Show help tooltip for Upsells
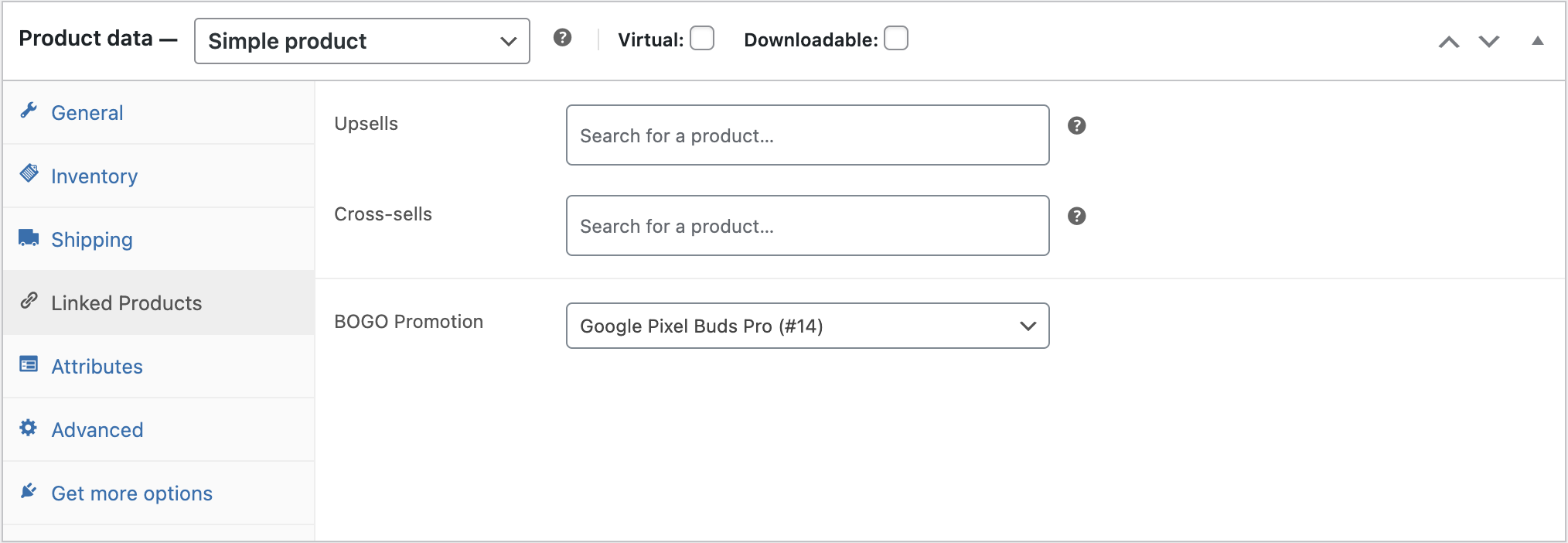1568x543 pixels. coord(1076,125)
